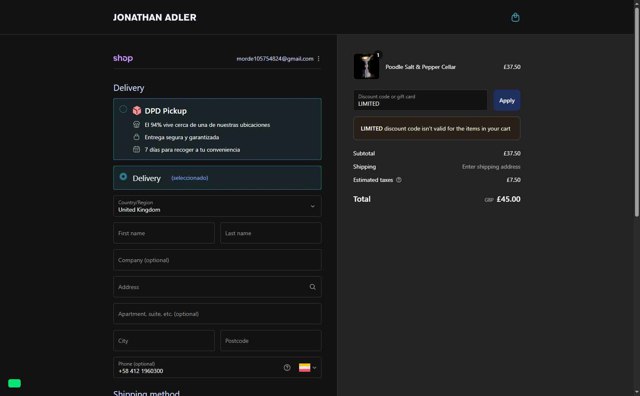The height and width of the screenshot is (396, 640).
Task: Select the Delivery radio option
Action: [x=123, y=177]
